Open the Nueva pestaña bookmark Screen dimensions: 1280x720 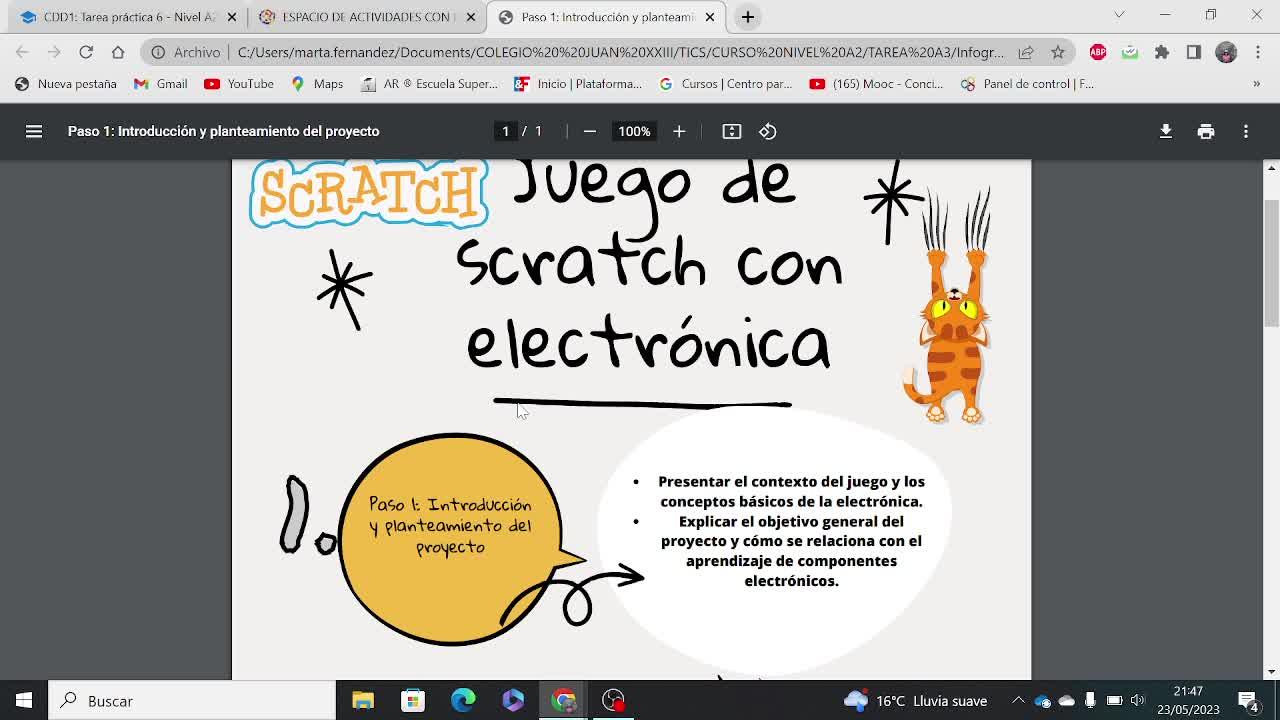pos(66,84)
